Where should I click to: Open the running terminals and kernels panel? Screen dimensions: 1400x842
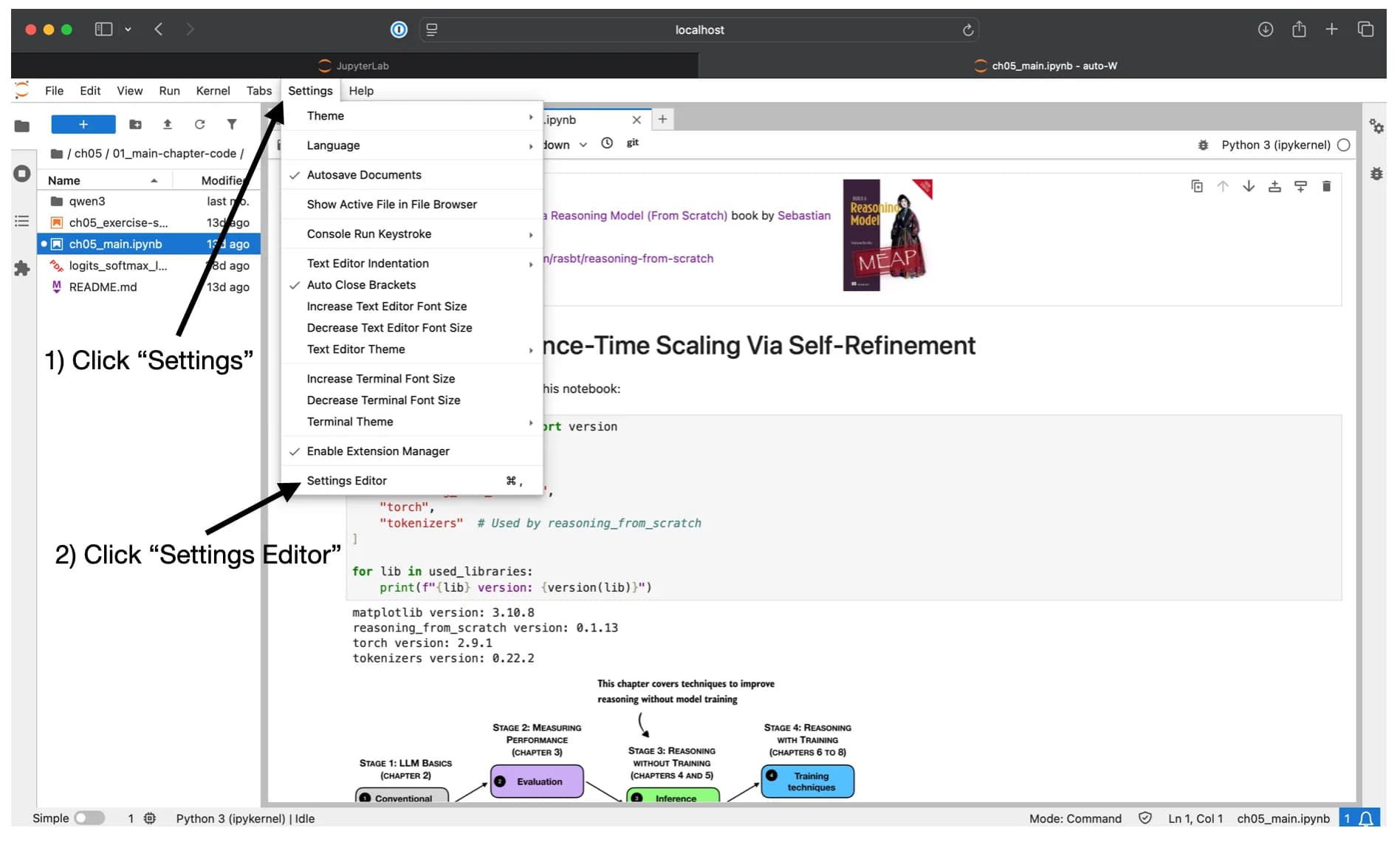[x=22, y=174]
